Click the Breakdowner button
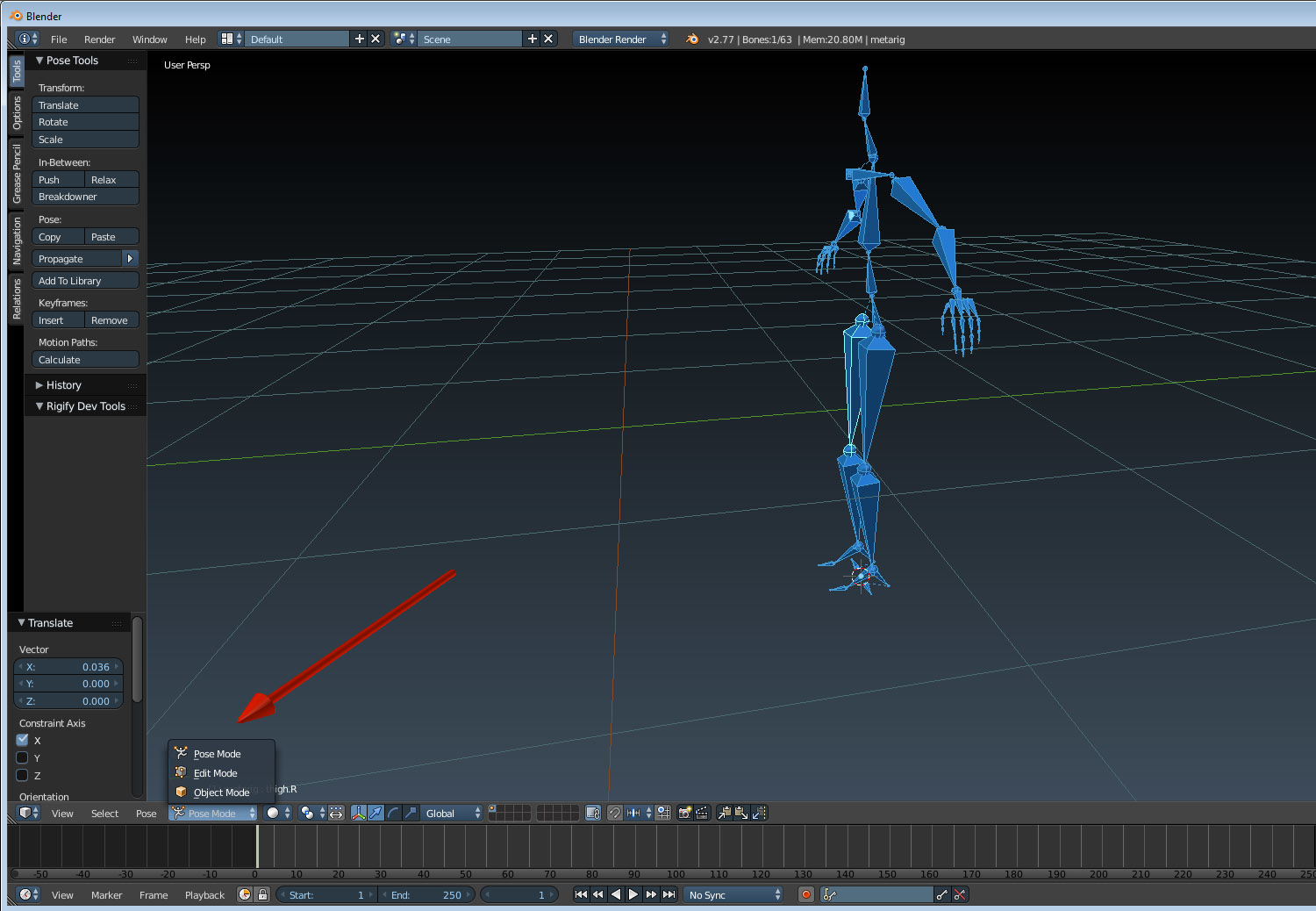 [x=85, y=197]
